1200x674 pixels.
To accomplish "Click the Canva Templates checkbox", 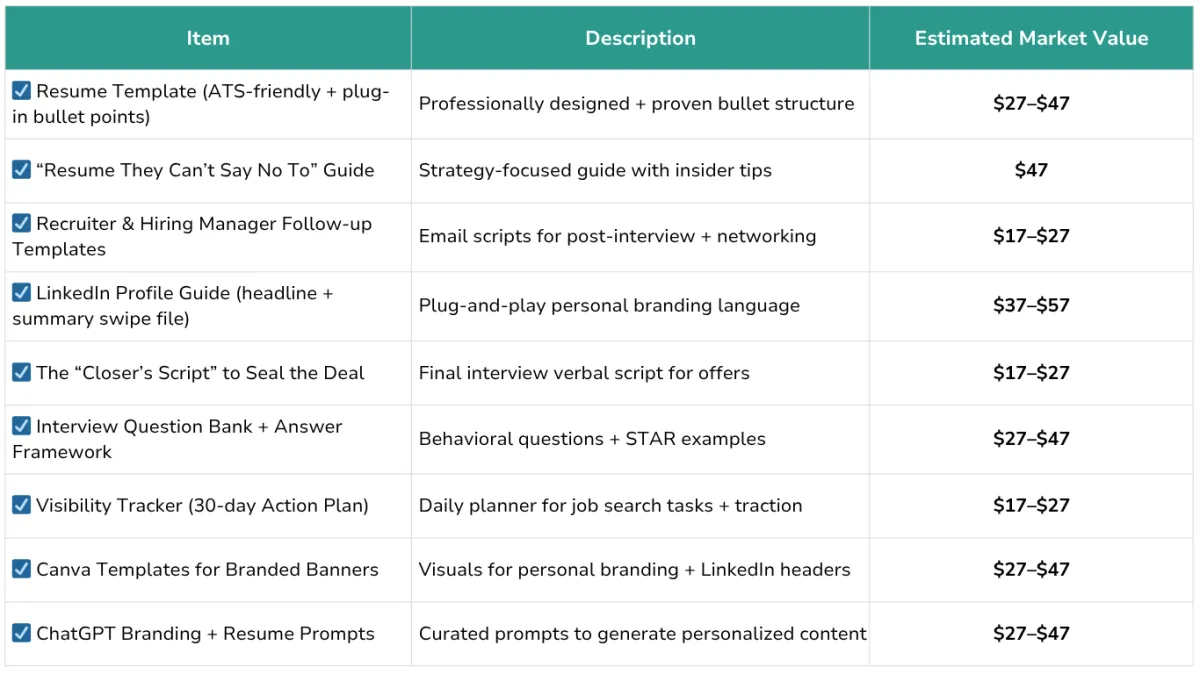I will point(21,568).
